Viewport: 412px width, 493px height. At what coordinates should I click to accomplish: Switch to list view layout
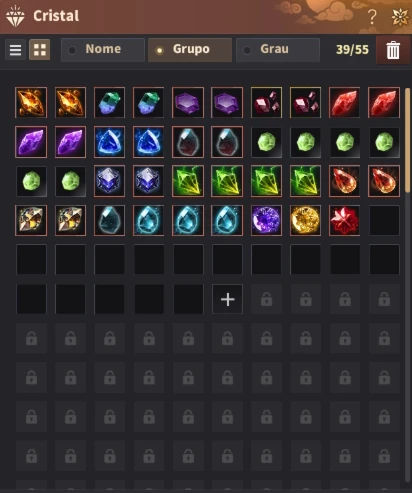point(15,50)
